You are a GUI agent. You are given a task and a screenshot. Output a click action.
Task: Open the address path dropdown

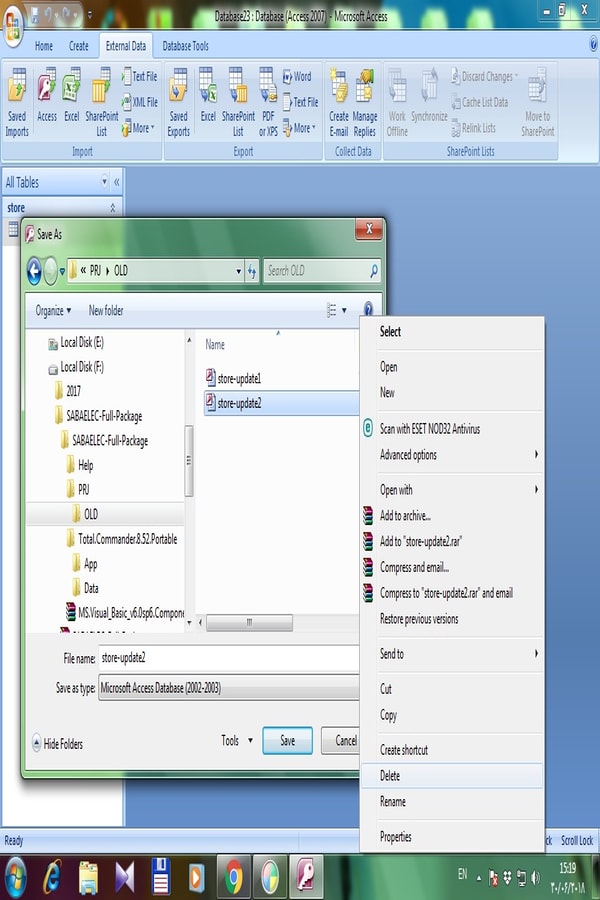click(x=238, y=271)
